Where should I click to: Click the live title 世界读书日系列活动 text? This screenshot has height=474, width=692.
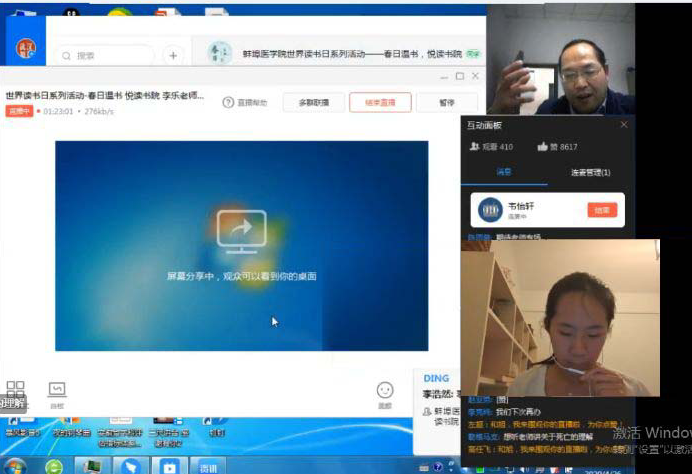(x=105, y=95)
